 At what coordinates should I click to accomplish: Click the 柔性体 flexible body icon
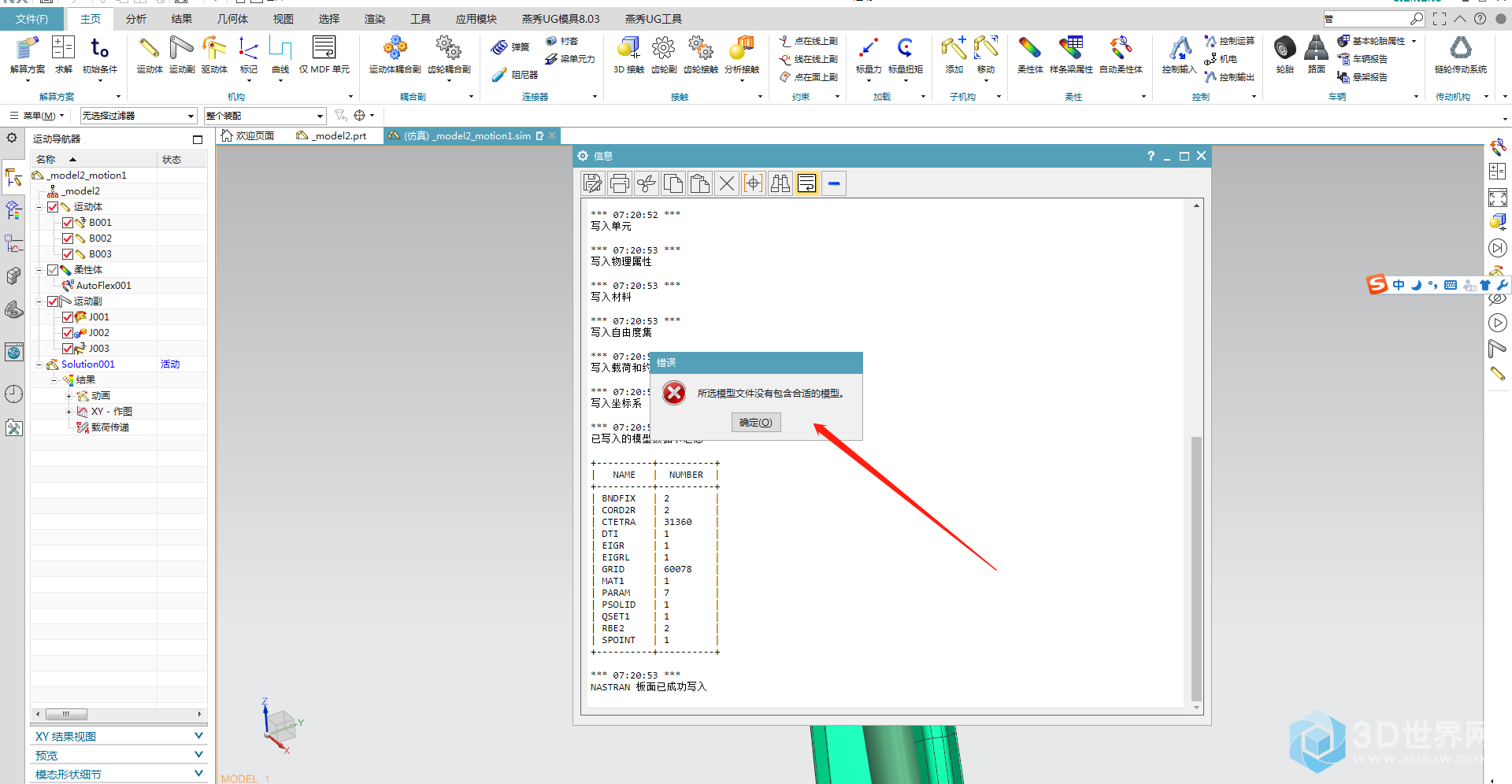[1029, 49]
